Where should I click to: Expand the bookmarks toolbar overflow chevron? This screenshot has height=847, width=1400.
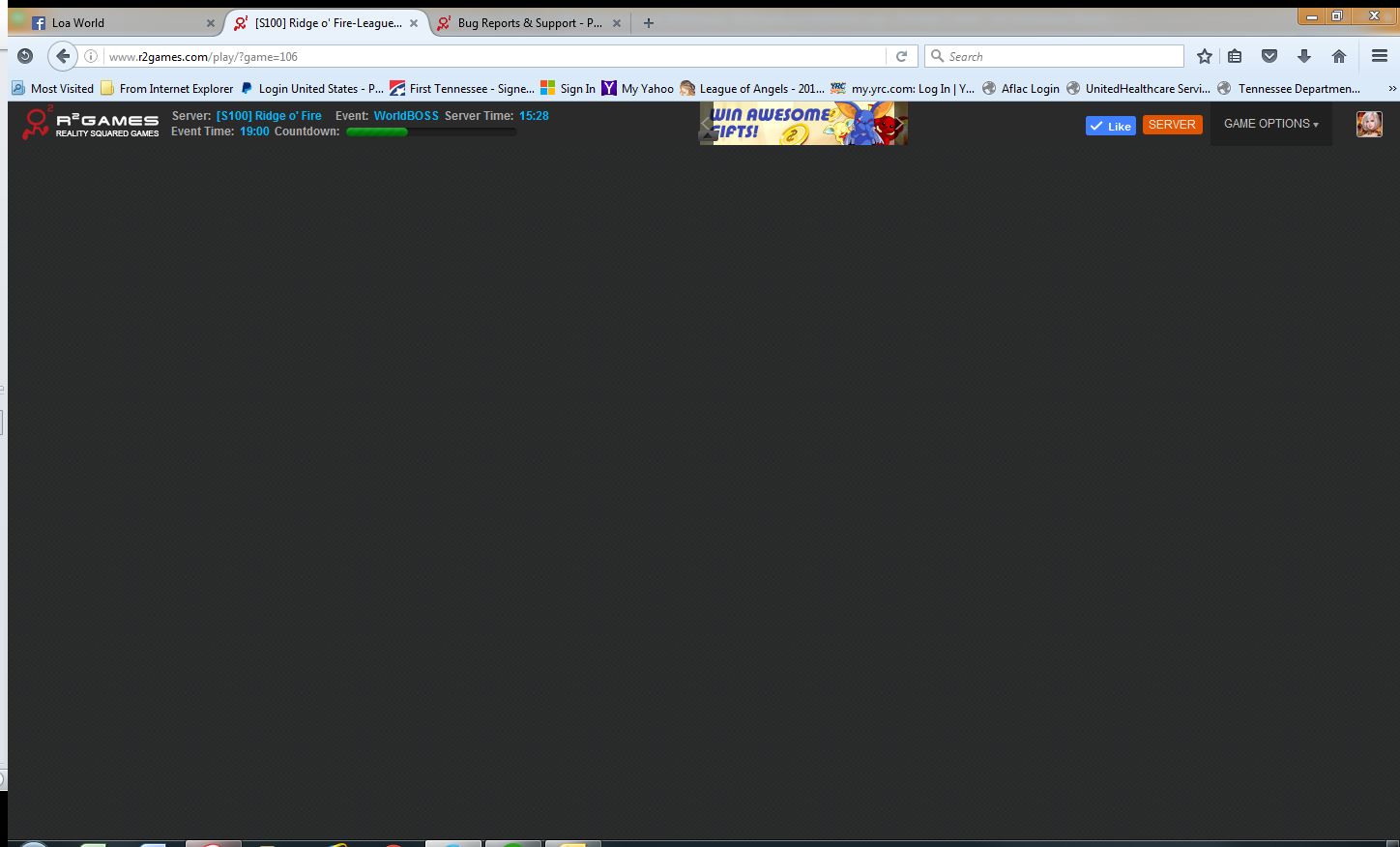tap(1391, 88)
